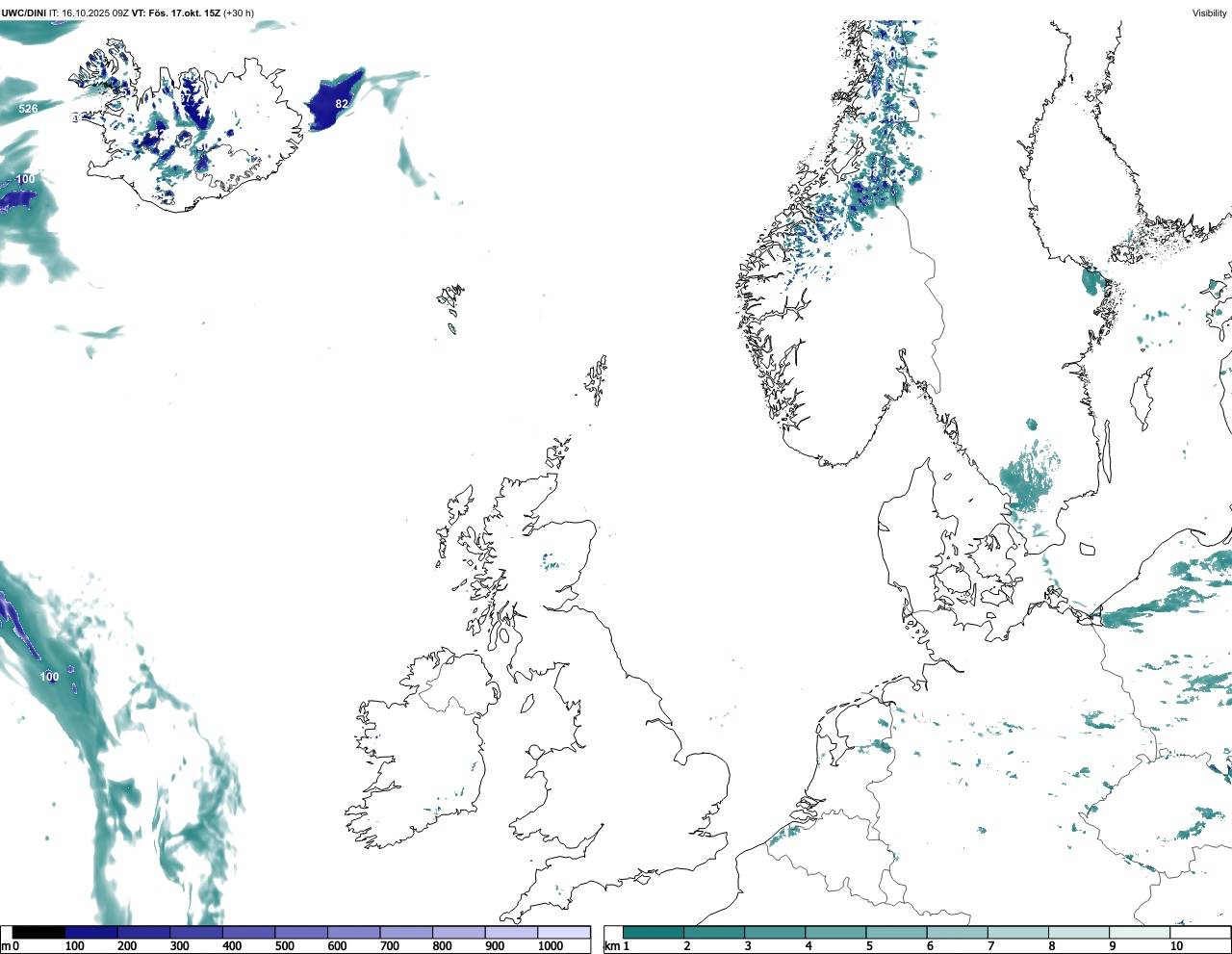
Task: Click the "(+30 h)" forecast offset text
Action: click(x=239, y=13)
